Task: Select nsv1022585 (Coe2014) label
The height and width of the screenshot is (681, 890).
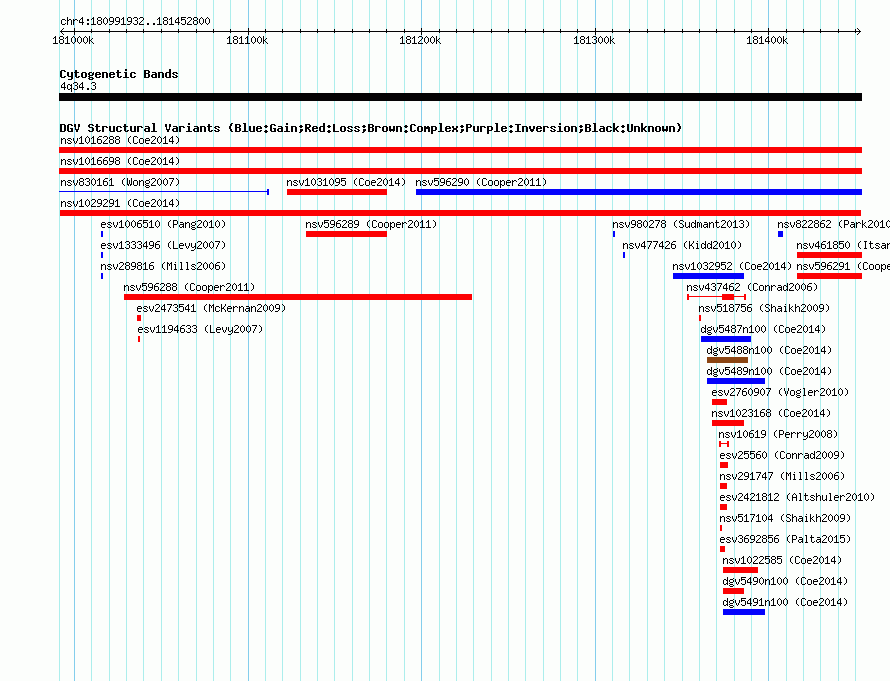Action: click(x=782, y=560)
